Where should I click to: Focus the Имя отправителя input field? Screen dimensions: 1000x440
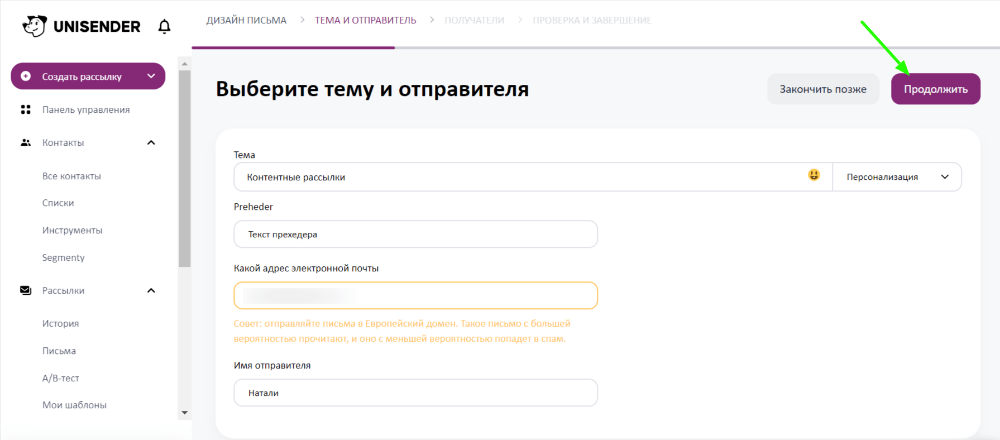416,393
